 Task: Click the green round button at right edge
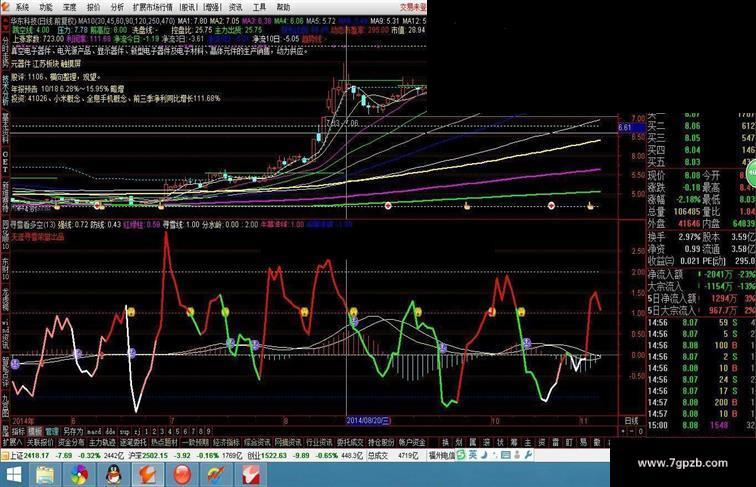point(752,172)
